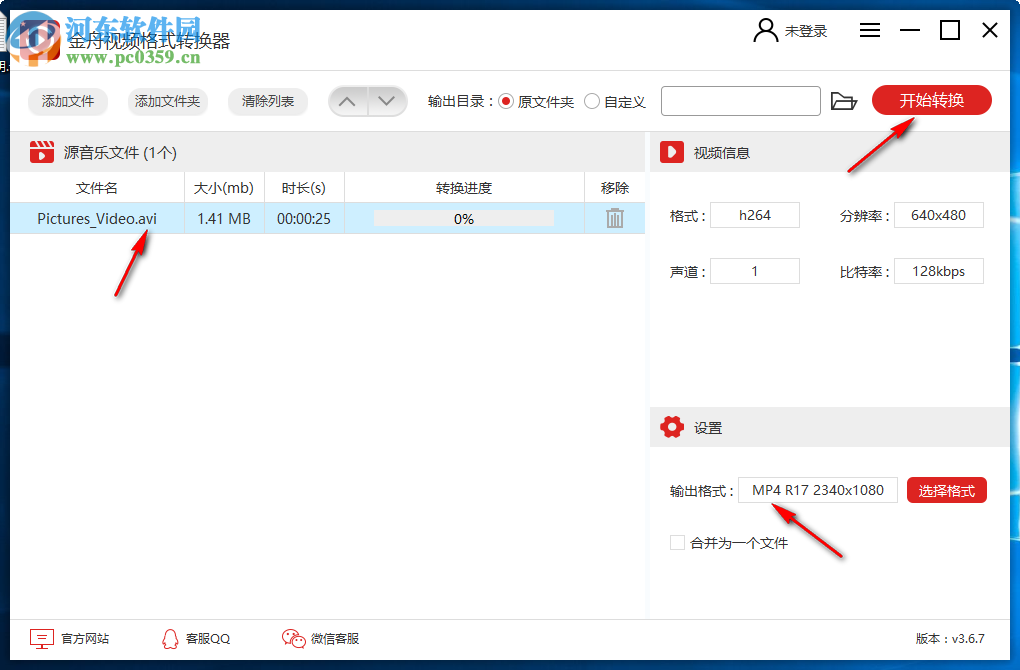
Task: Click the 官方网站 icon in status bar
Action: [41, 638]
